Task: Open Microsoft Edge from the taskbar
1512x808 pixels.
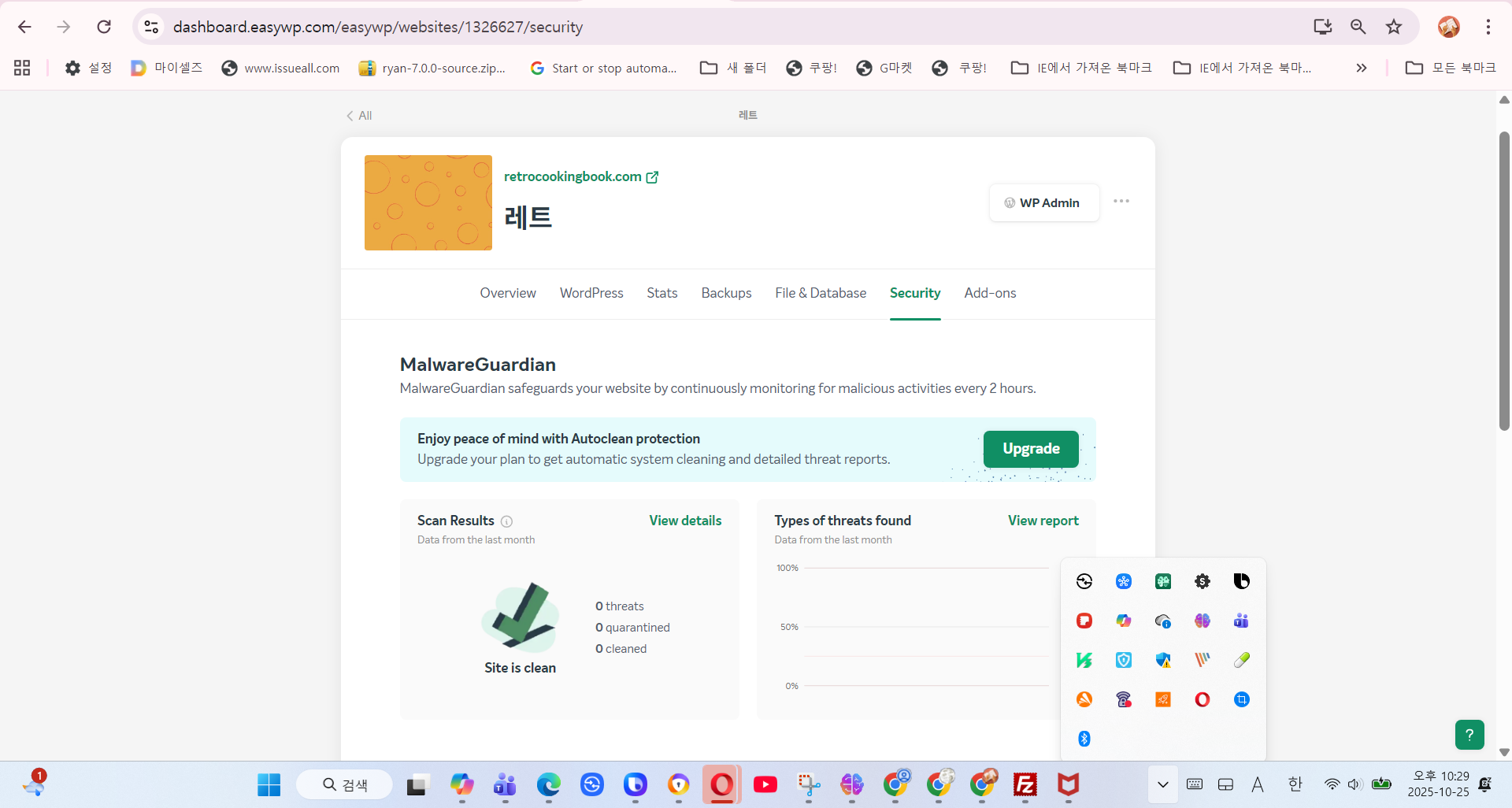Action: [x=549, y=784]
